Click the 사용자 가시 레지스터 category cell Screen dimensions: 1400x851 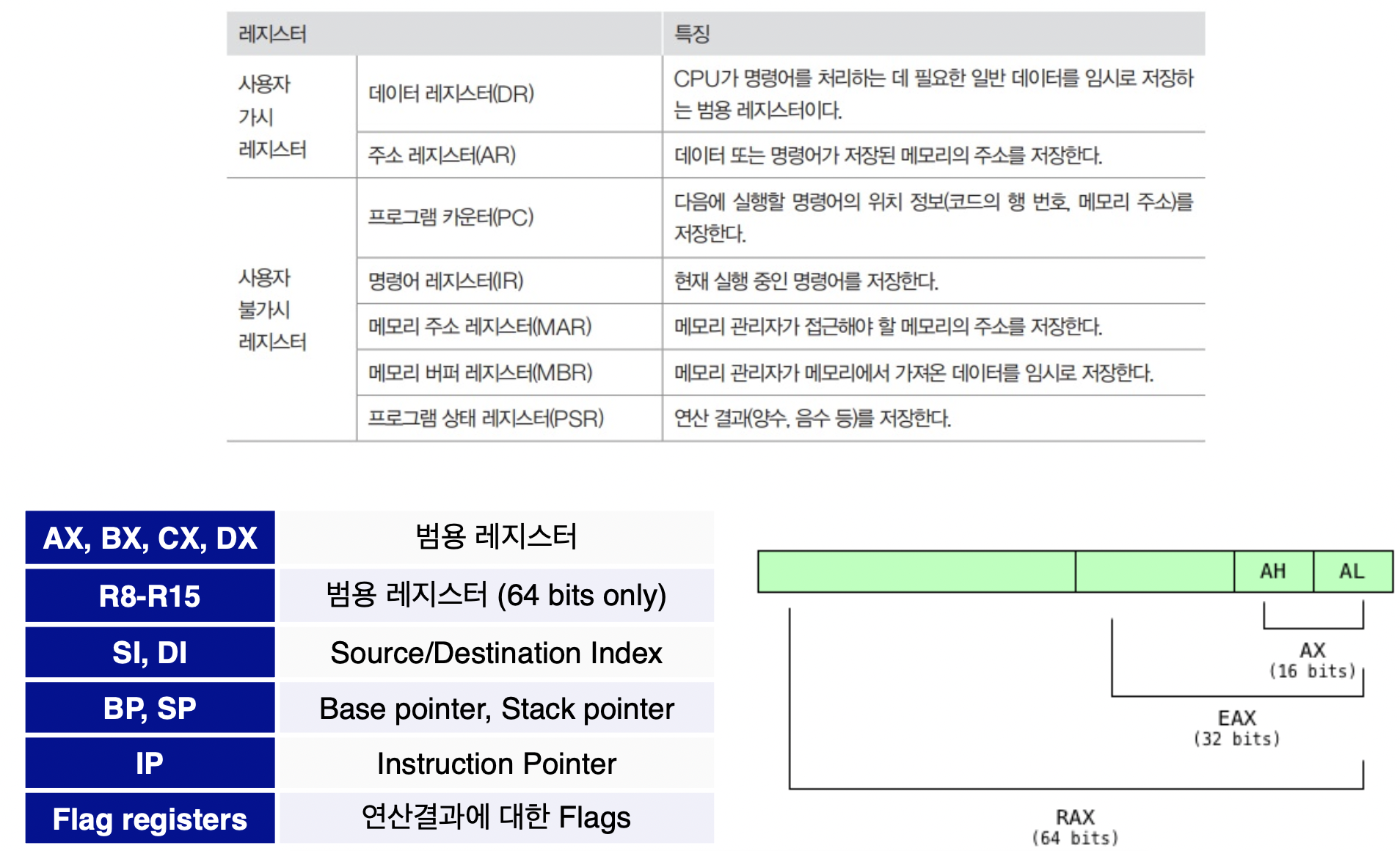(291, 117)
